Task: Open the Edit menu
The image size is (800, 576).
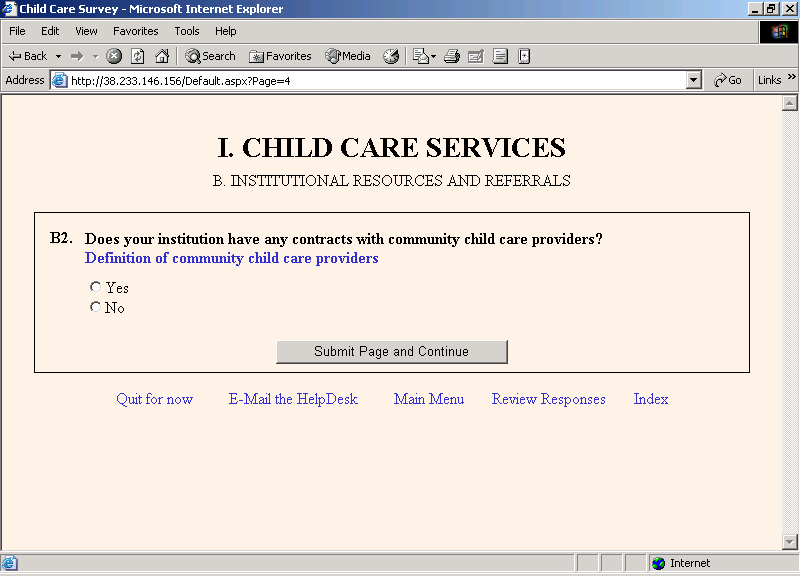Action: coord(50,31)
